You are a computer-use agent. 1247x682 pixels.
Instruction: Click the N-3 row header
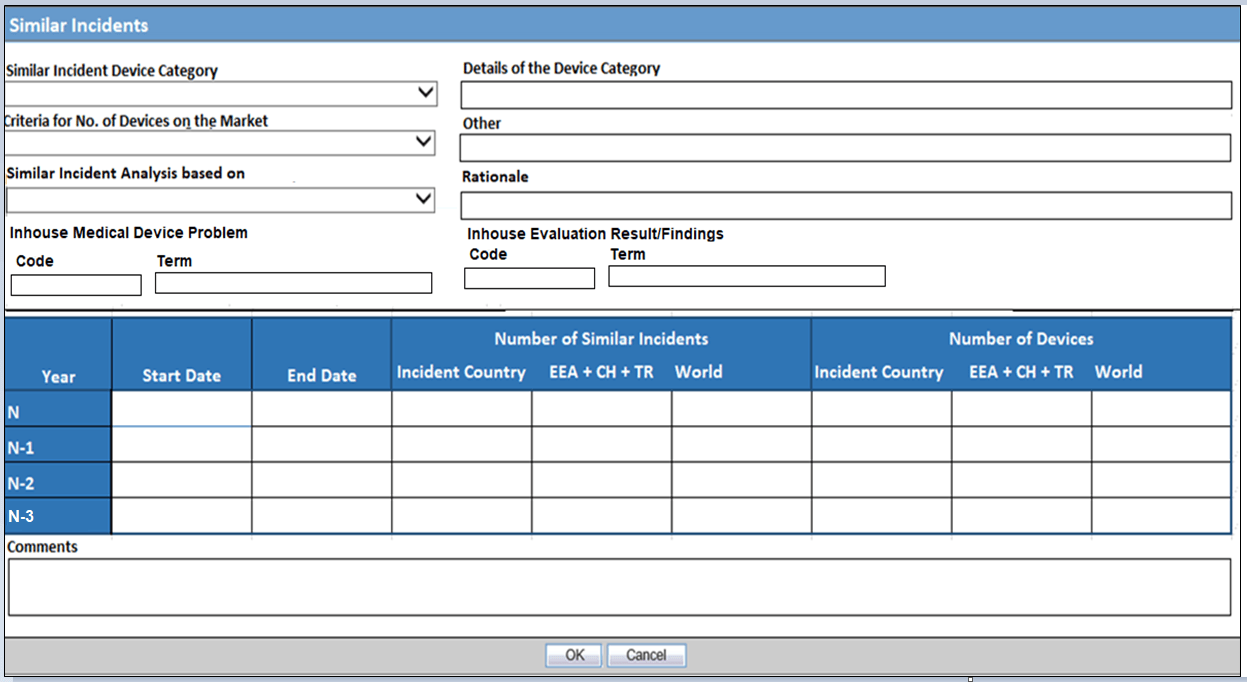(x=58, y=516)
